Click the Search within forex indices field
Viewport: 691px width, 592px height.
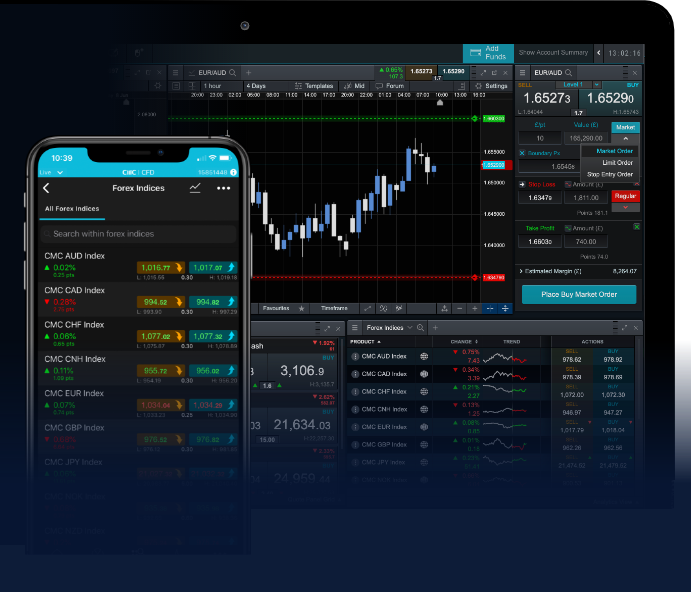pos(139,234)
